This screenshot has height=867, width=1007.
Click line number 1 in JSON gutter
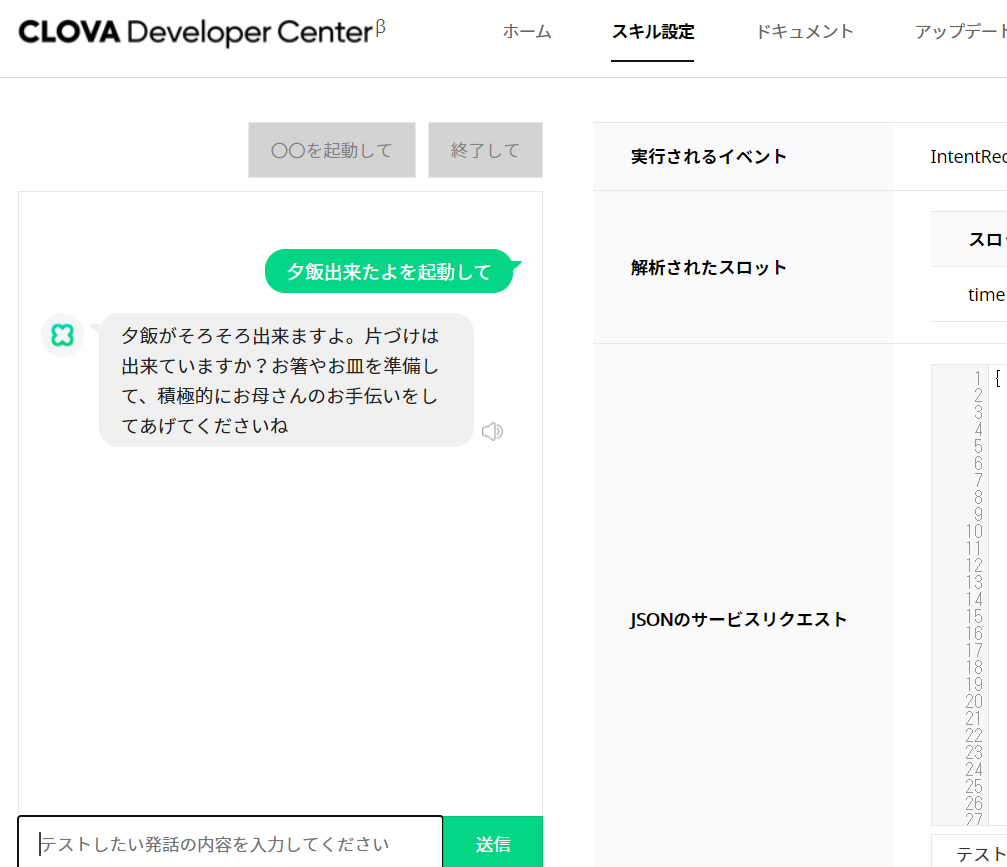[977, 378]
